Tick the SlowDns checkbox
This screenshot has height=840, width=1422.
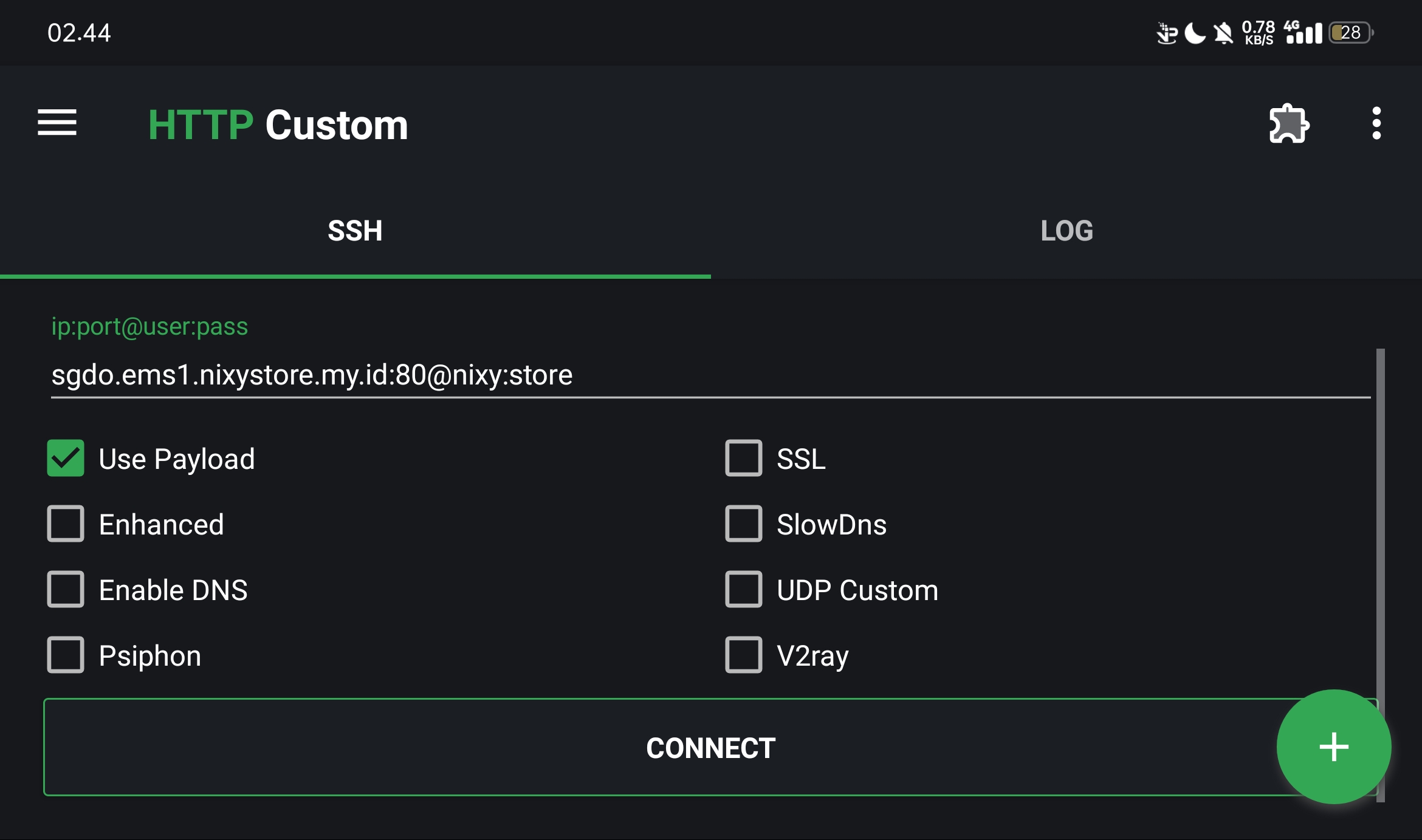[743, 524]
